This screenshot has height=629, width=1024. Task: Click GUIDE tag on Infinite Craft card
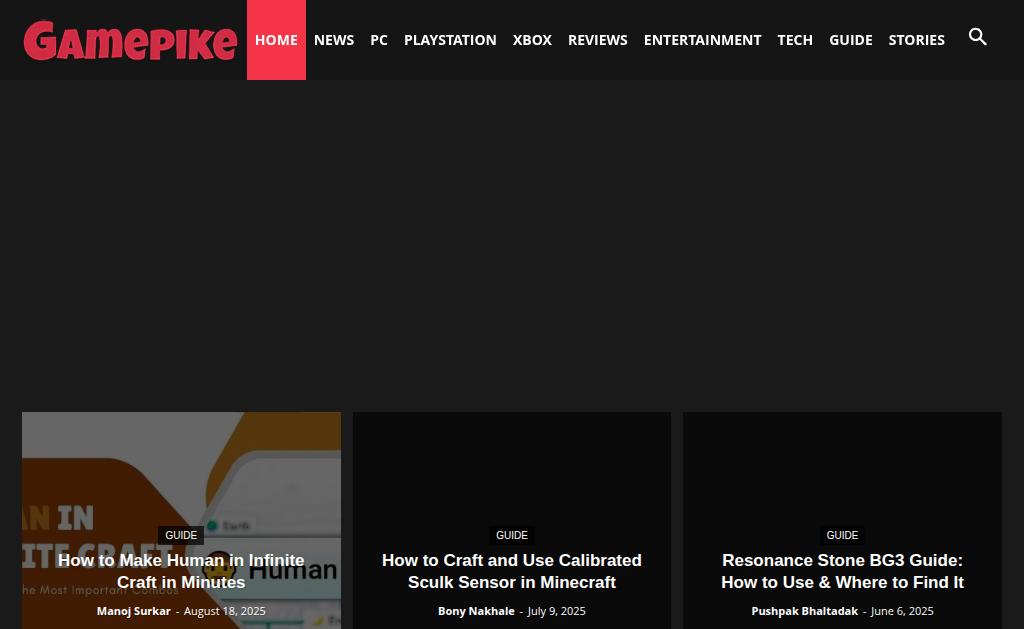181,536
